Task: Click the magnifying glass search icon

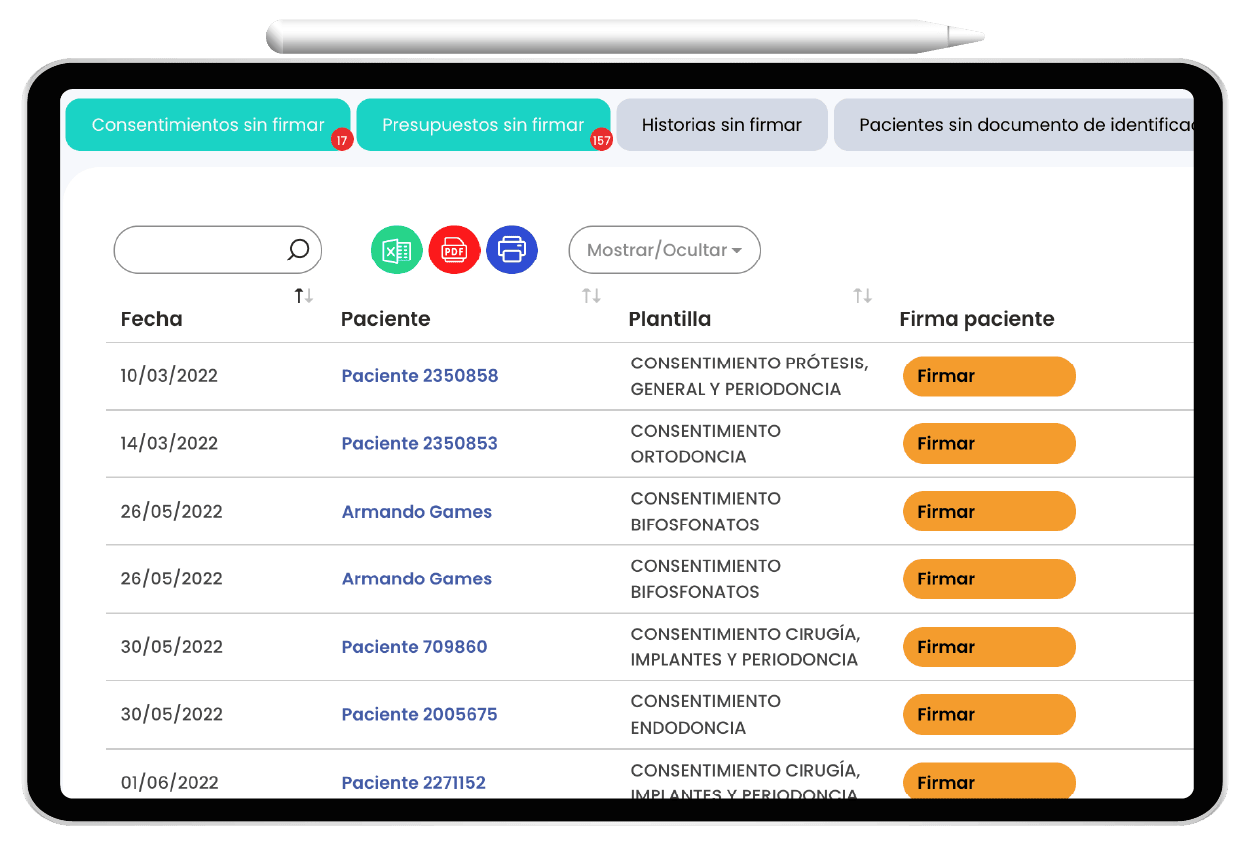Action: click(298, 250)
